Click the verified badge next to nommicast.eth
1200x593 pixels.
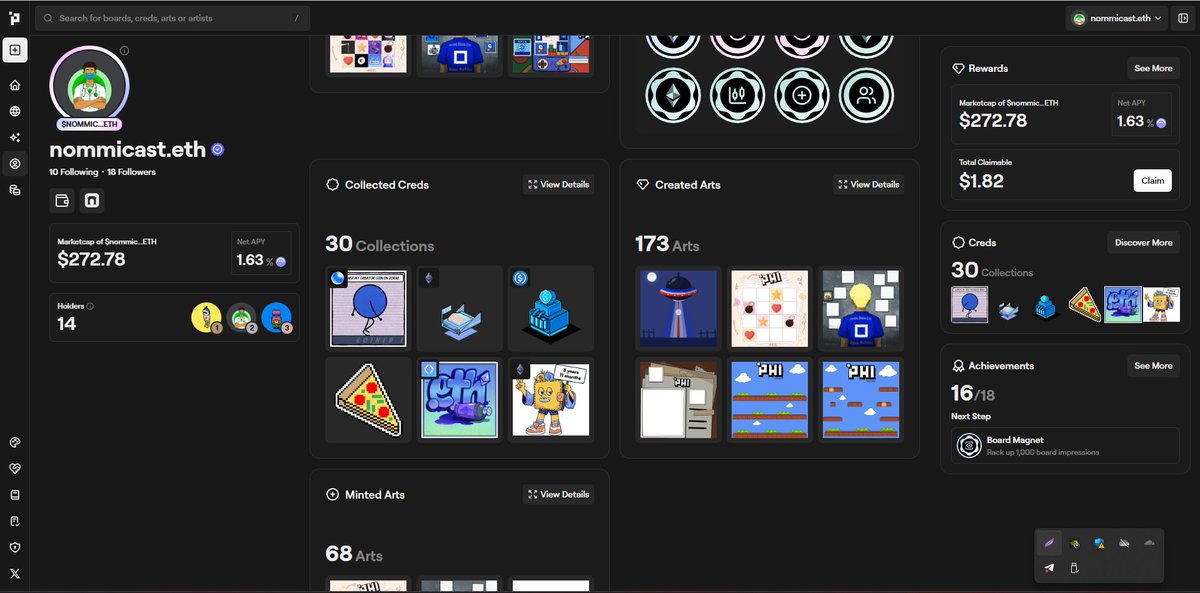pos(217,150)
